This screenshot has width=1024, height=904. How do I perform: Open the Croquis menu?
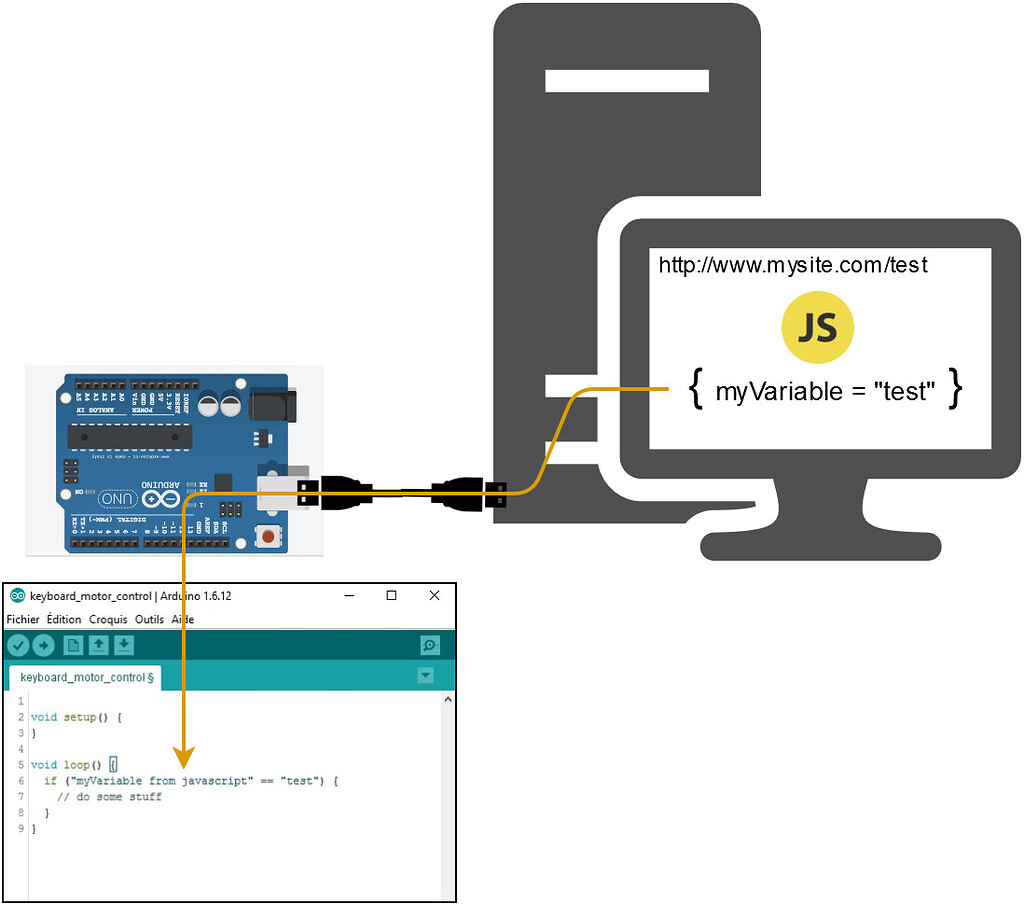(107, 619)
